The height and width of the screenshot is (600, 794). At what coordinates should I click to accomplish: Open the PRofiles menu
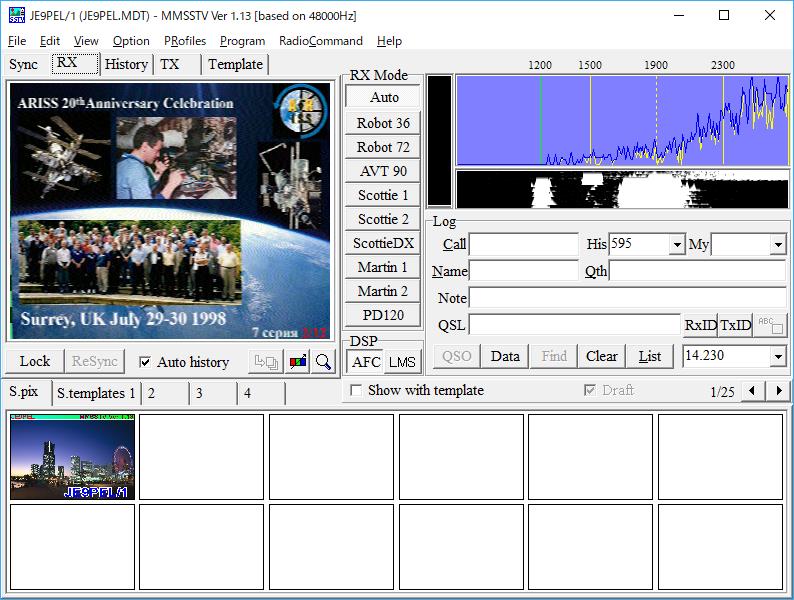185,41
